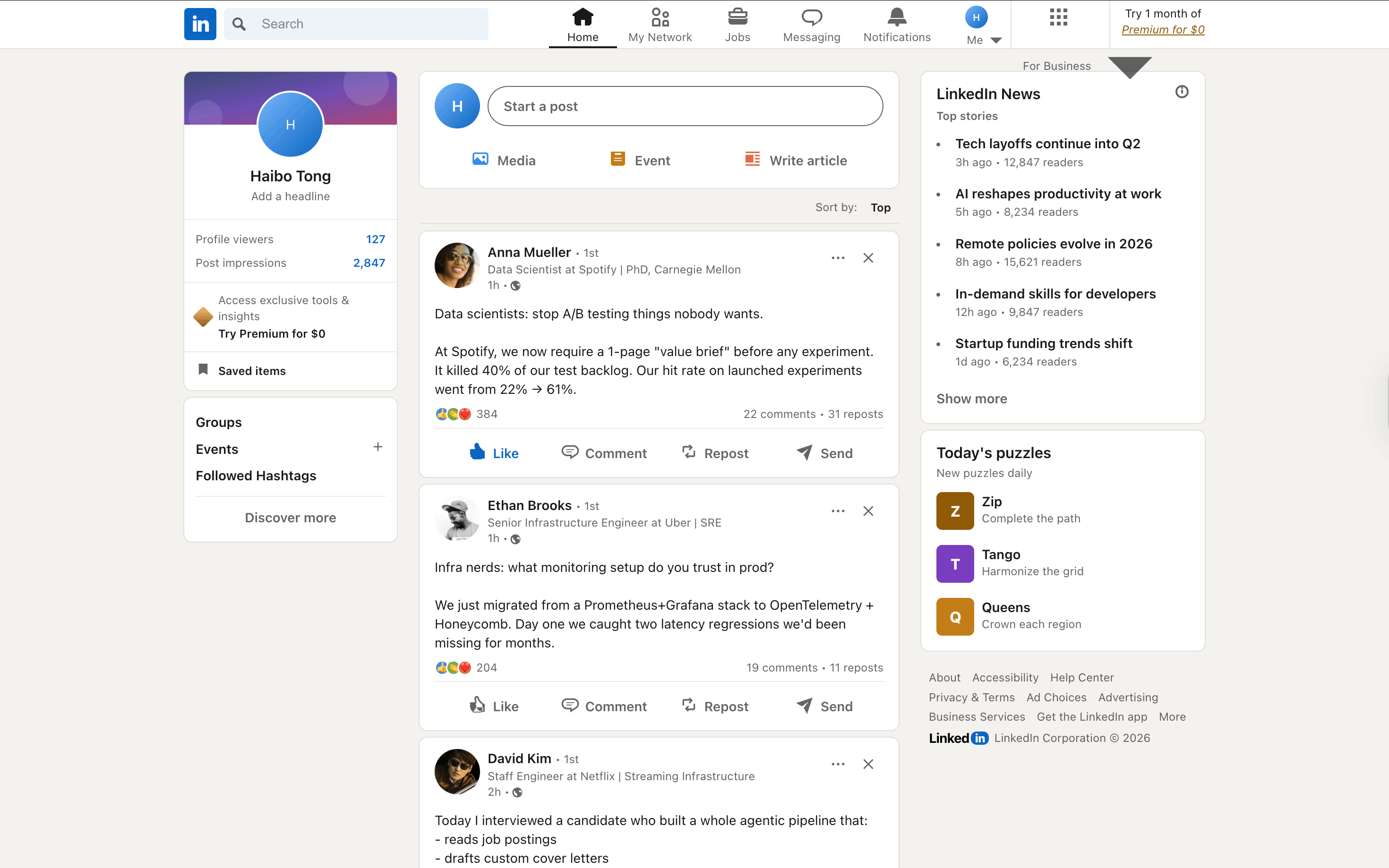This screenshot has height=868, width=1389.
Task: Click LinkedIn News info icon
Action: point(1182,92)
